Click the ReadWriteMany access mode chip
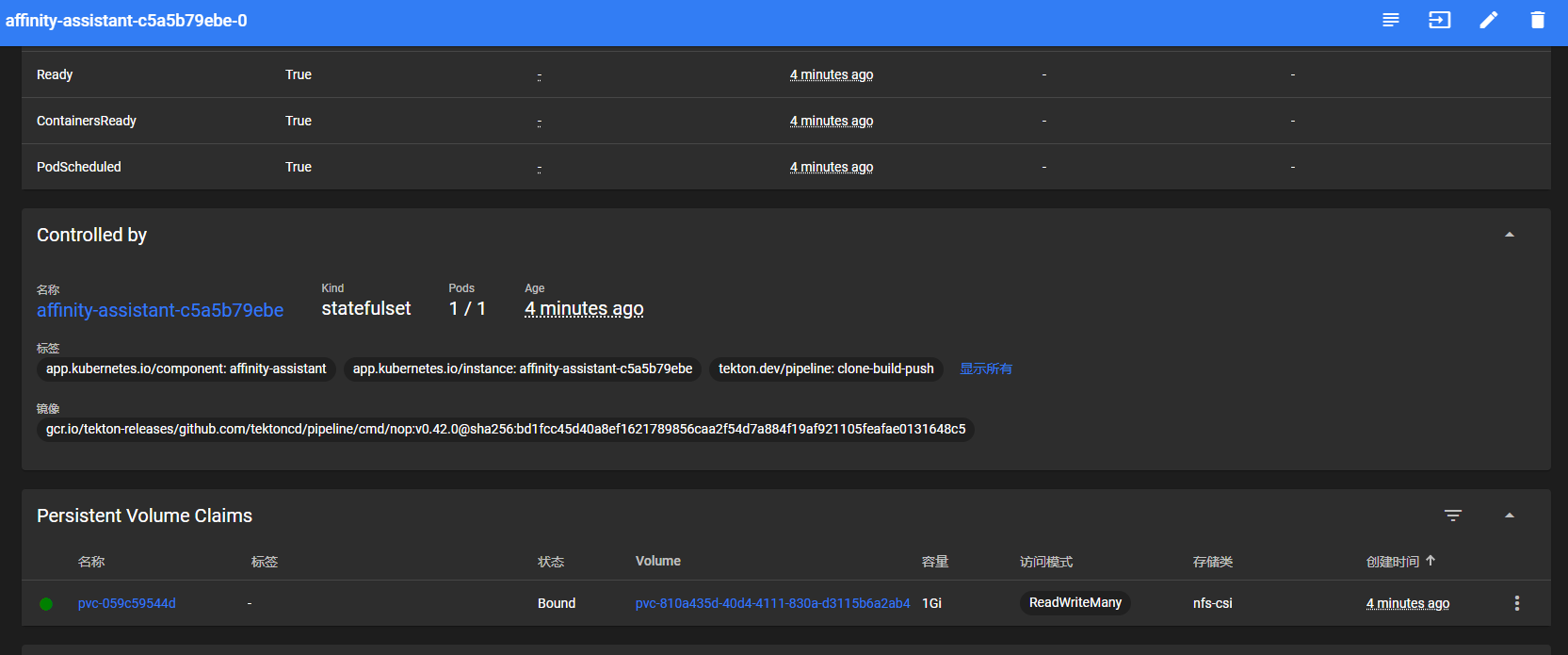Viewport: 1568px width, 655px height. tap(1075, 602)
